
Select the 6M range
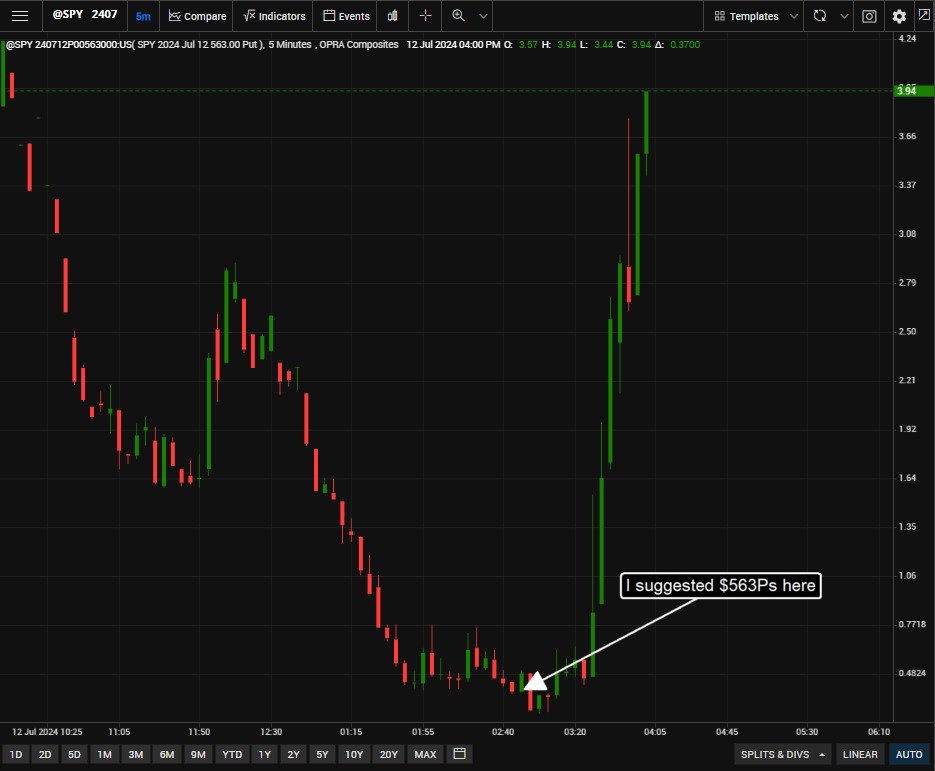pyautogui.click(x=167, y=754)
